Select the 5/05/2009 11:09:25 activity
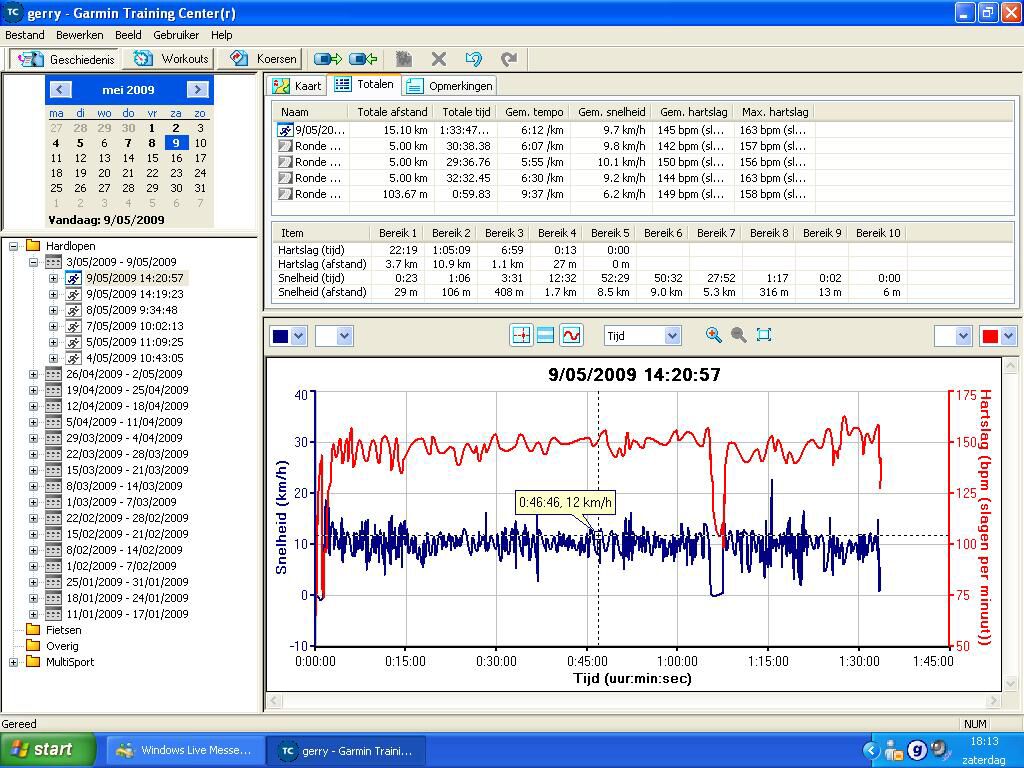Screen dimensions: 1024x768 click(135, 342)
